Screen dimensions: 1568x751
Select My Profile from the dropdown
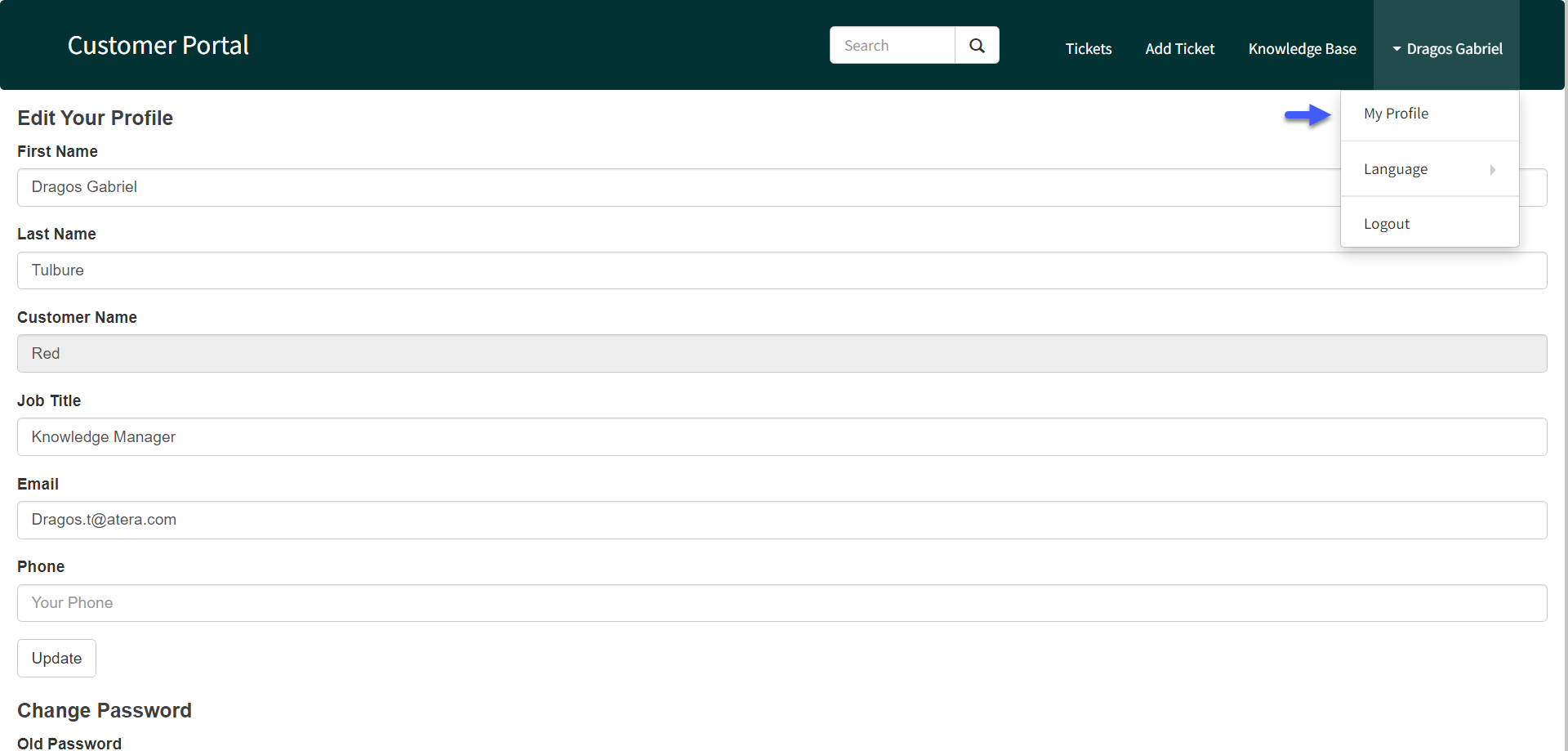(x=1396, y=114)
